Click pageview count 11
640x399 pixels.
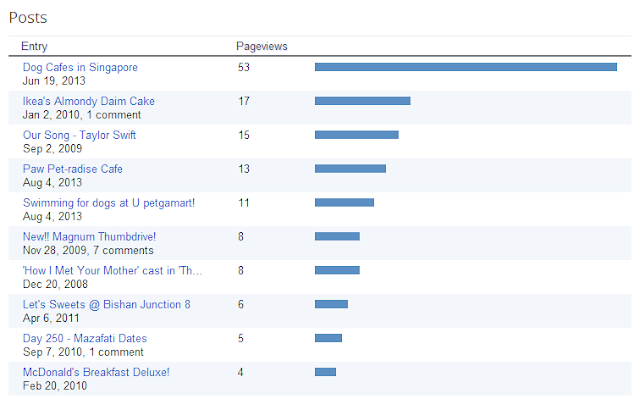[x=244, y=203]
